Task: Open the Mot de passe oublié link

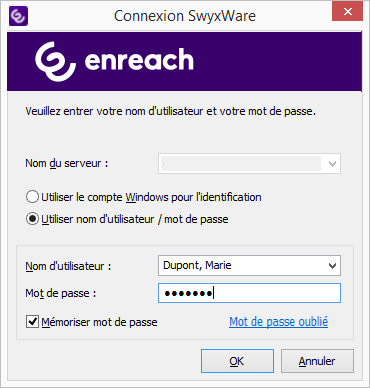Action: (x=278, y=322)
